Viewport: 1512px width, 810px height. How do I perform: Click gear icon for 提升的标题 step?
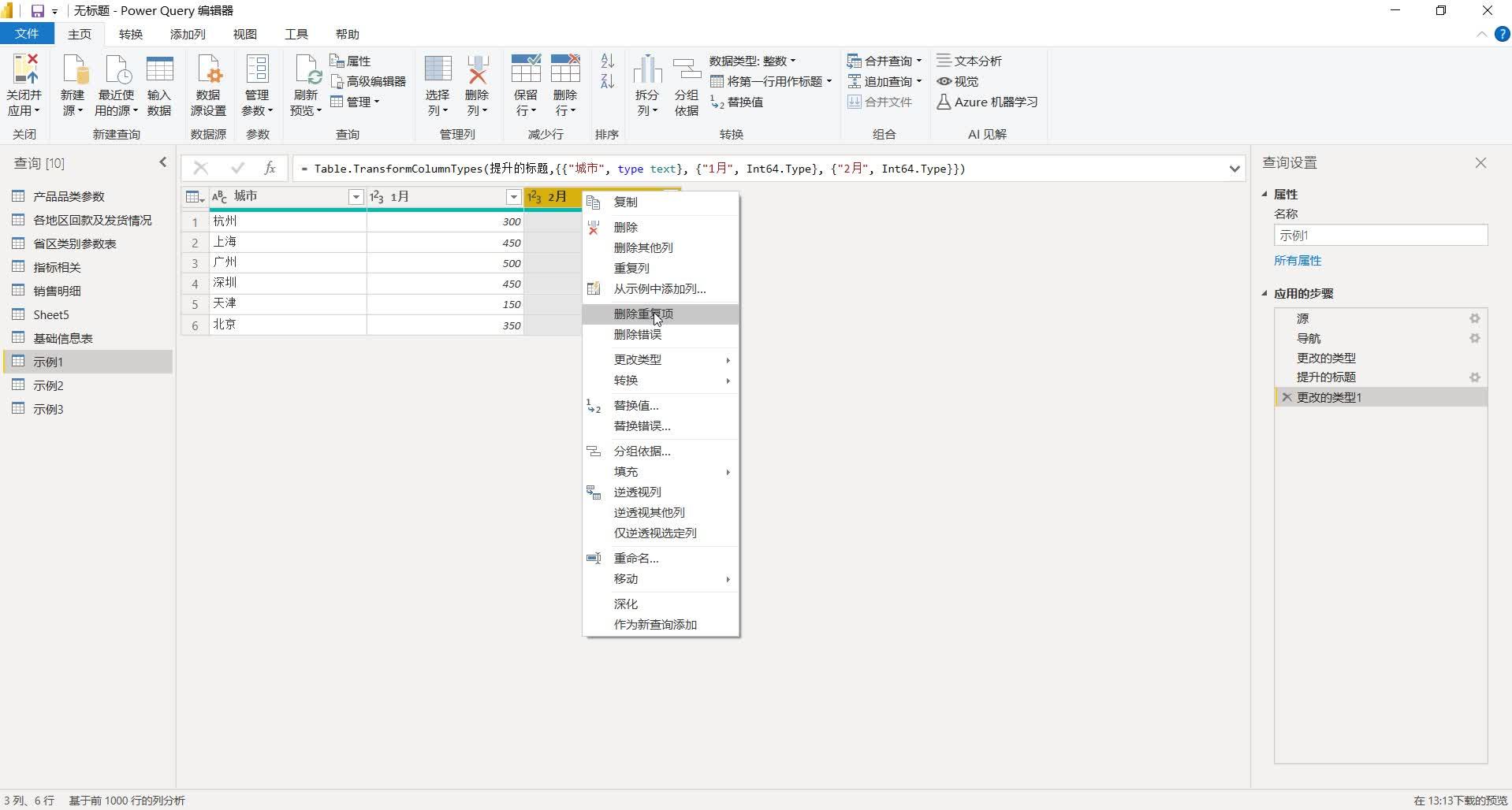click(x=1474, y=377)
